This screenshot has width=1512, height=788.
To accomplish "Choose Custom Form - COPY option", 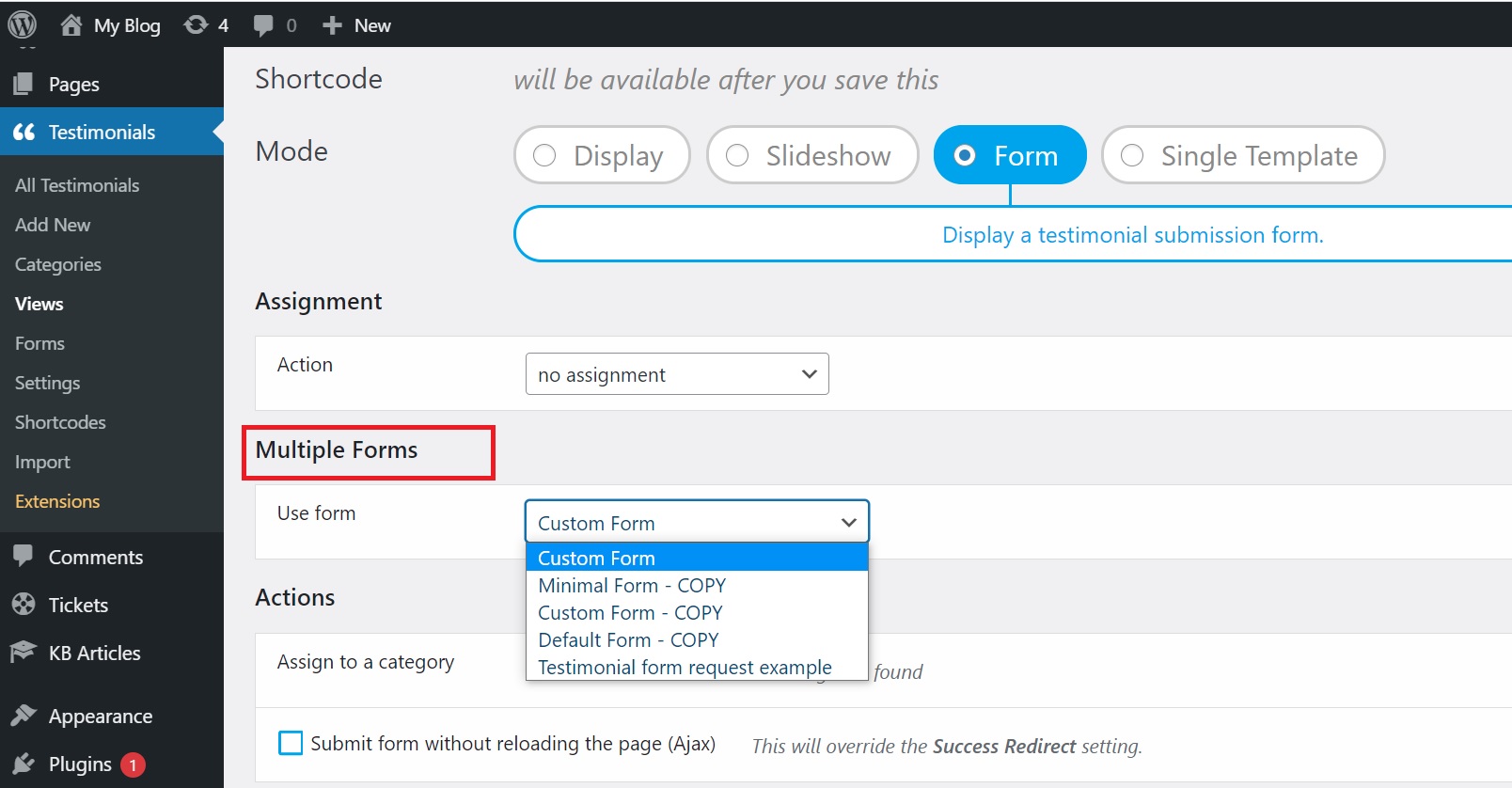I will click(697, 612).
